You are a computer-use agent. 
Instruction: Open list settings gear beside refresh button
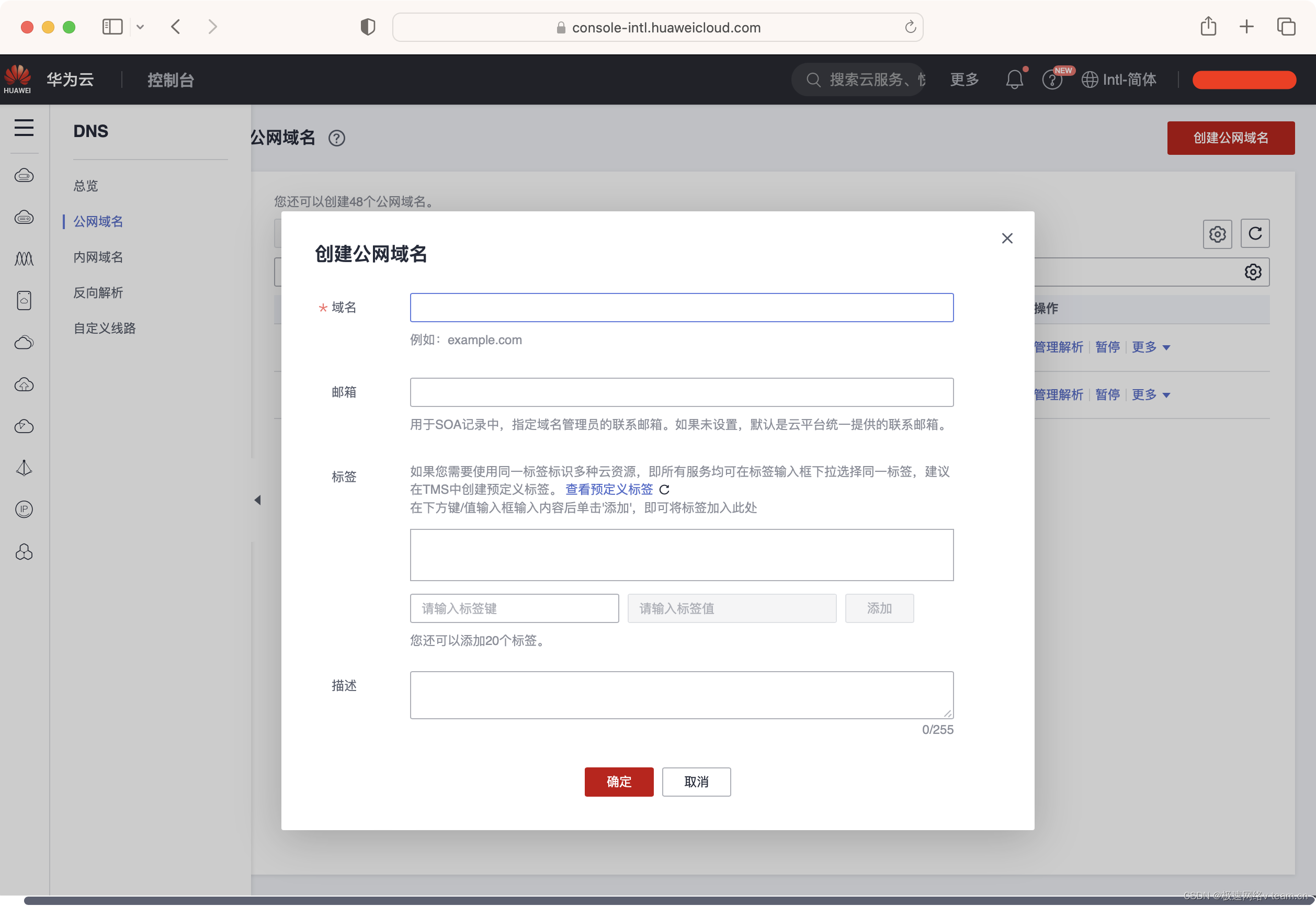(x=1217, y=233)
